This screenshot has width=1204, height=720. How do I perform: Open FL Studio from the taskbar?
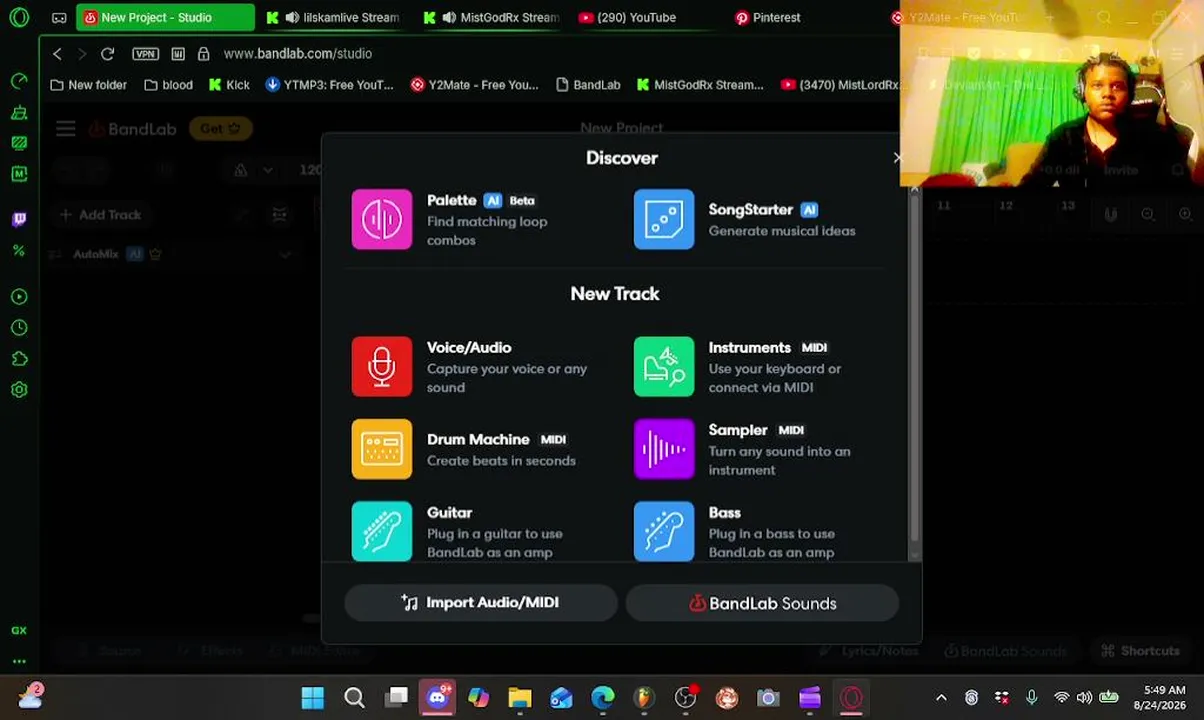pyautogui.click(x=644, y=698)
